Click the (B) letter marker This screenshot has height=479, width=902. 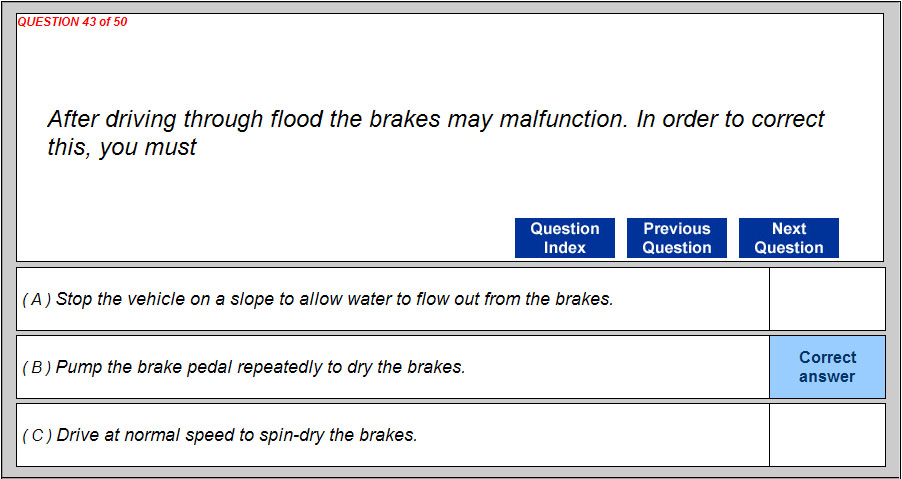click(x=37, y=367)
